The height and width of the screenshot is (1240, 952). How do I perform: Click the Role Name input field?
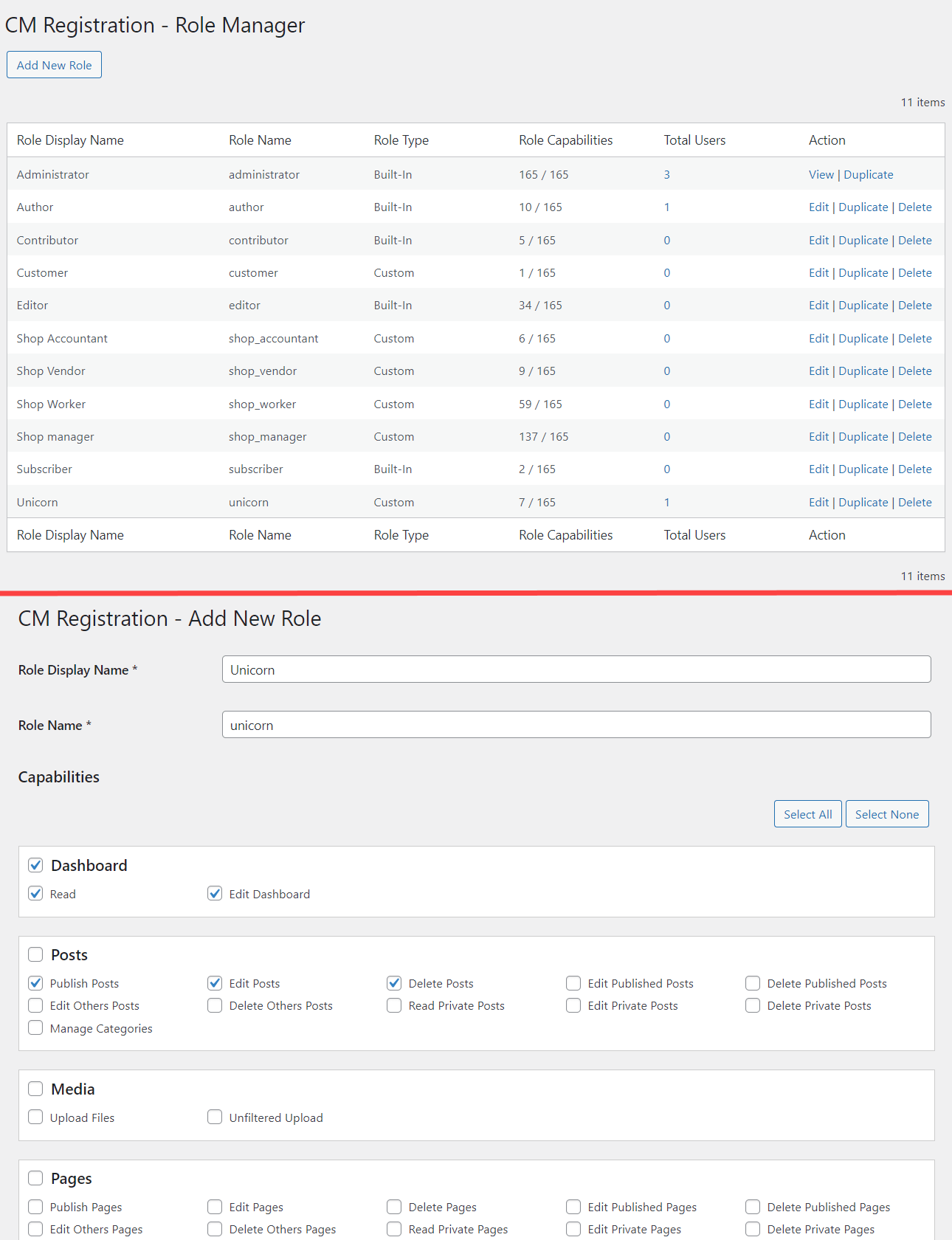coord(576,725)
